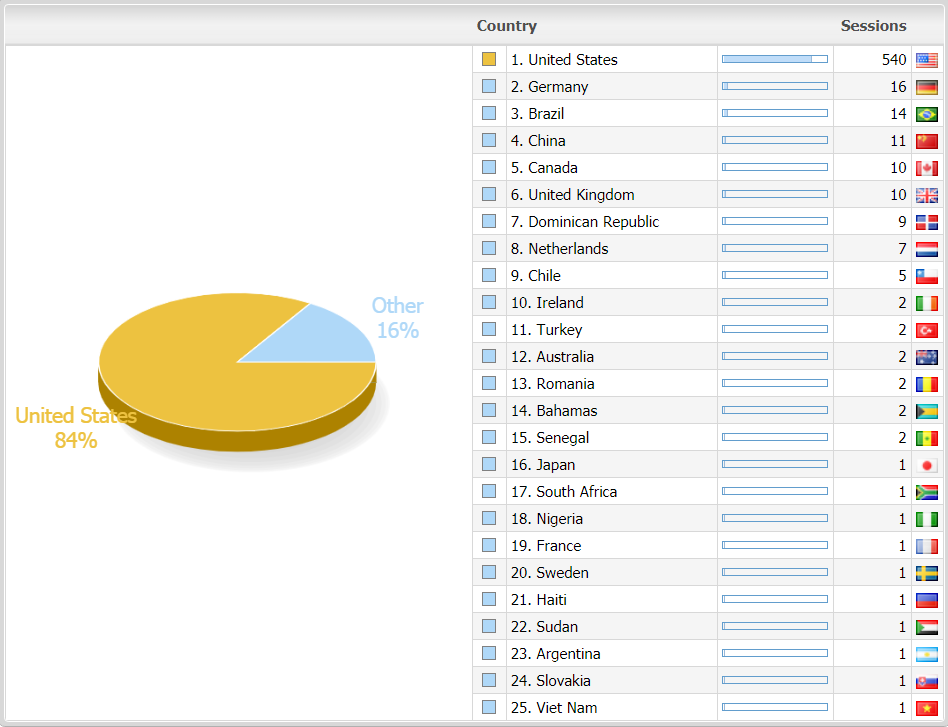Click the Turkey flag icon
The image size is (948, 727).
926,330
